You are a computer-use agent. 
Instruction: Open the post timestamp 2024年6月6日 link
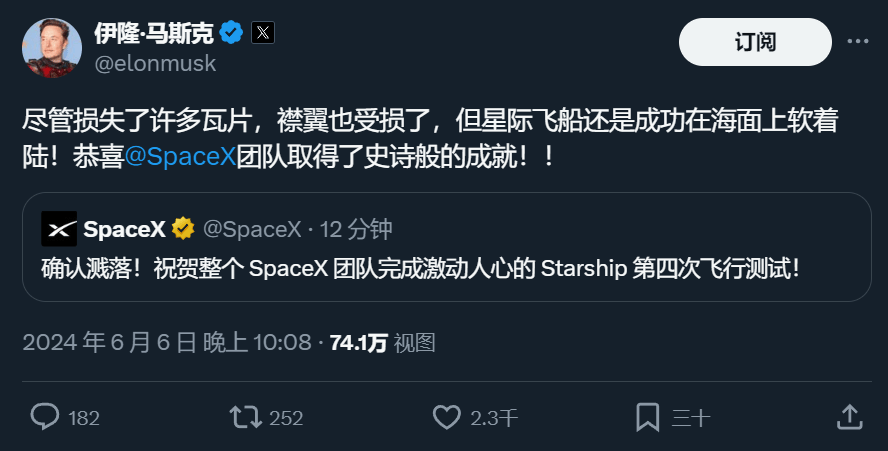[167, 343]
